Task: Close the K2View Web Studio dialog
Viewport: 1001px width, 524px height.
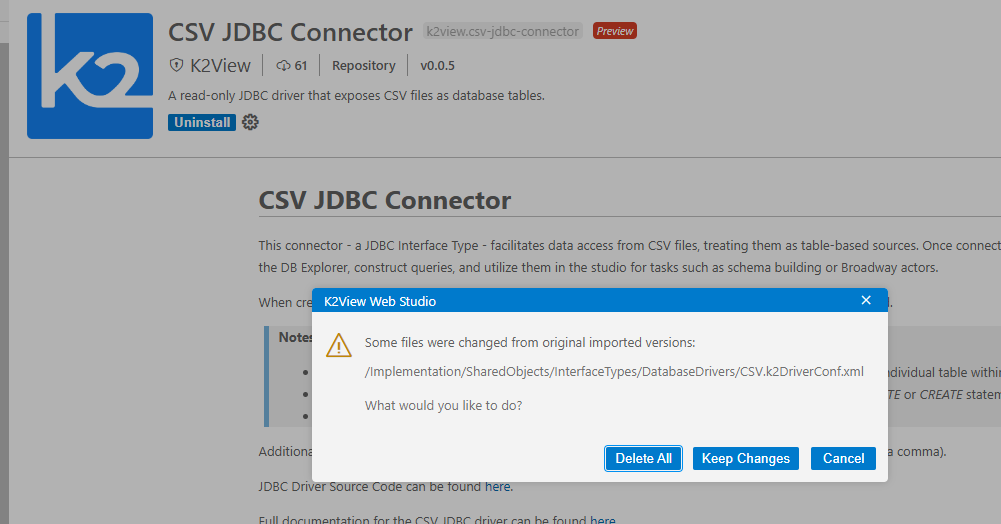Action: (866, 301)
